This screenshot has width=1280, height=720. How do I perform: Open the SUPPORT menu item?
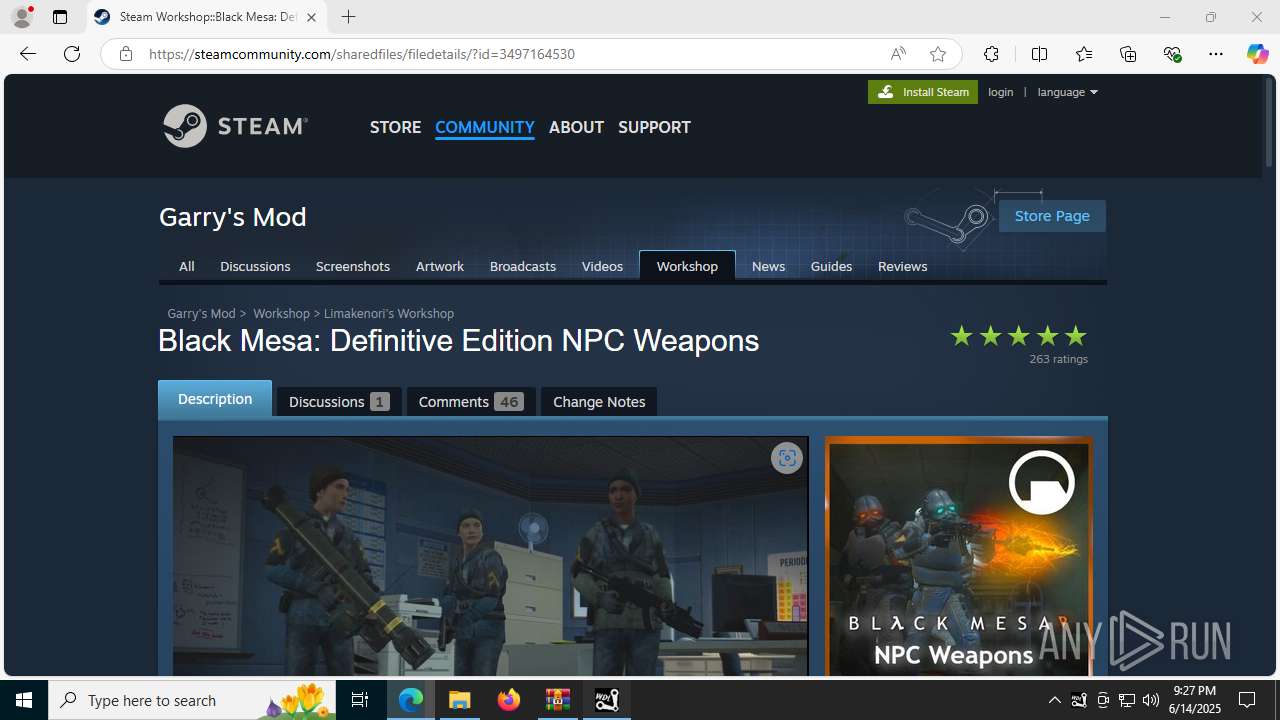click(x=654, y=127)
